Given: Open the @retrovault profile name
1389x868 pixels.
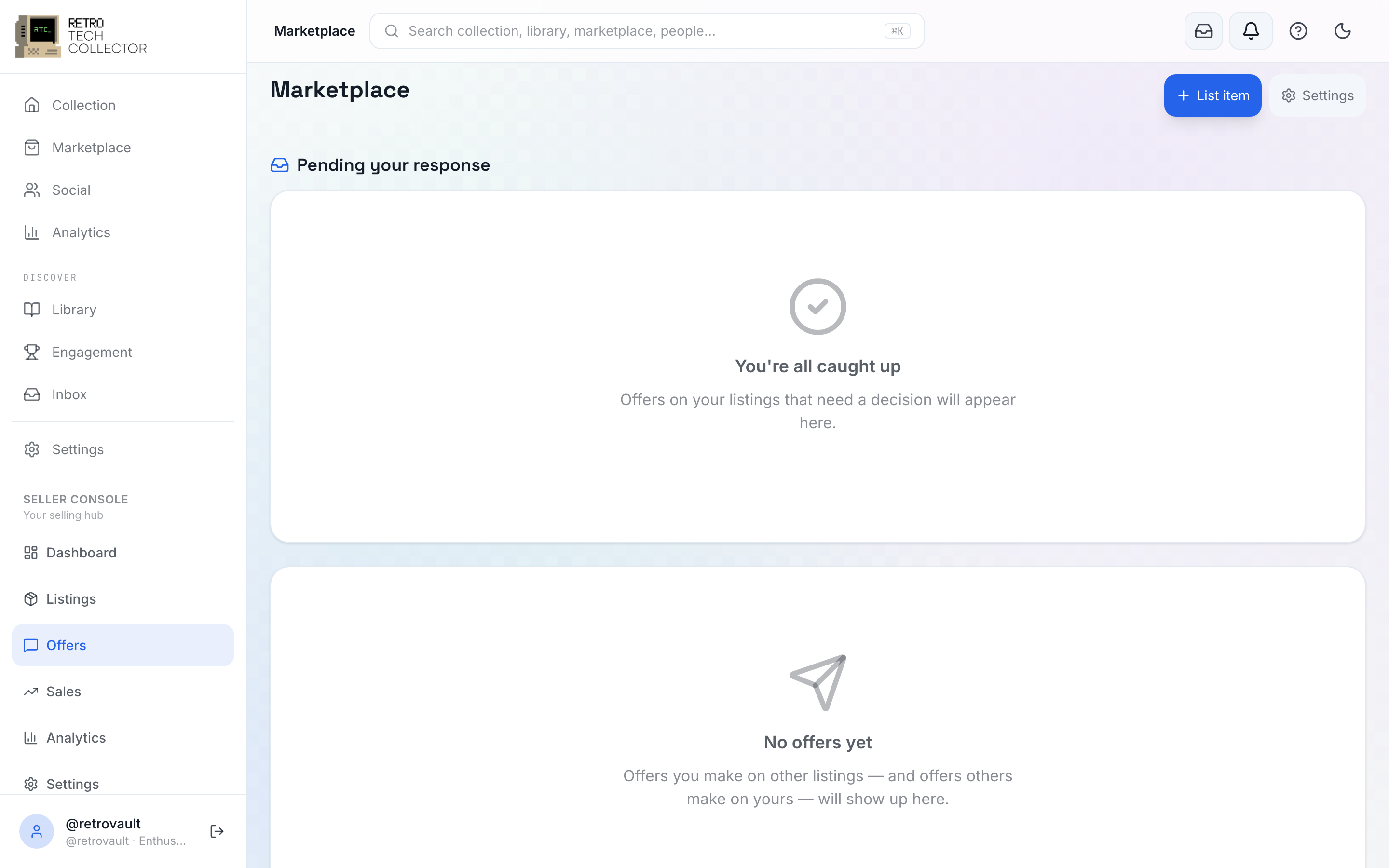Looking at the screenshot, I should pyautogui.click(x=103, y=824).
